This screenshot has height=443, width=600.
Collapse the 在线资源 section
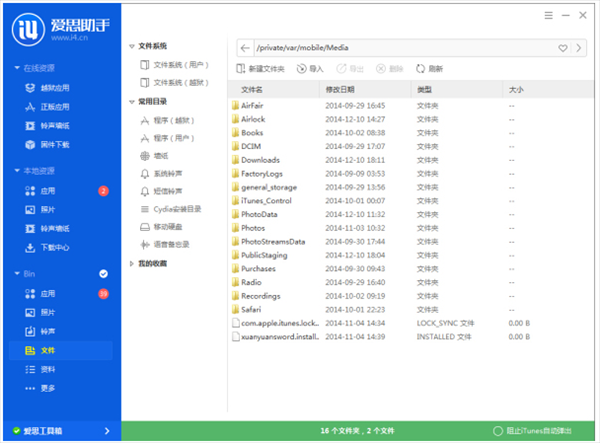[x=17, y=68]
